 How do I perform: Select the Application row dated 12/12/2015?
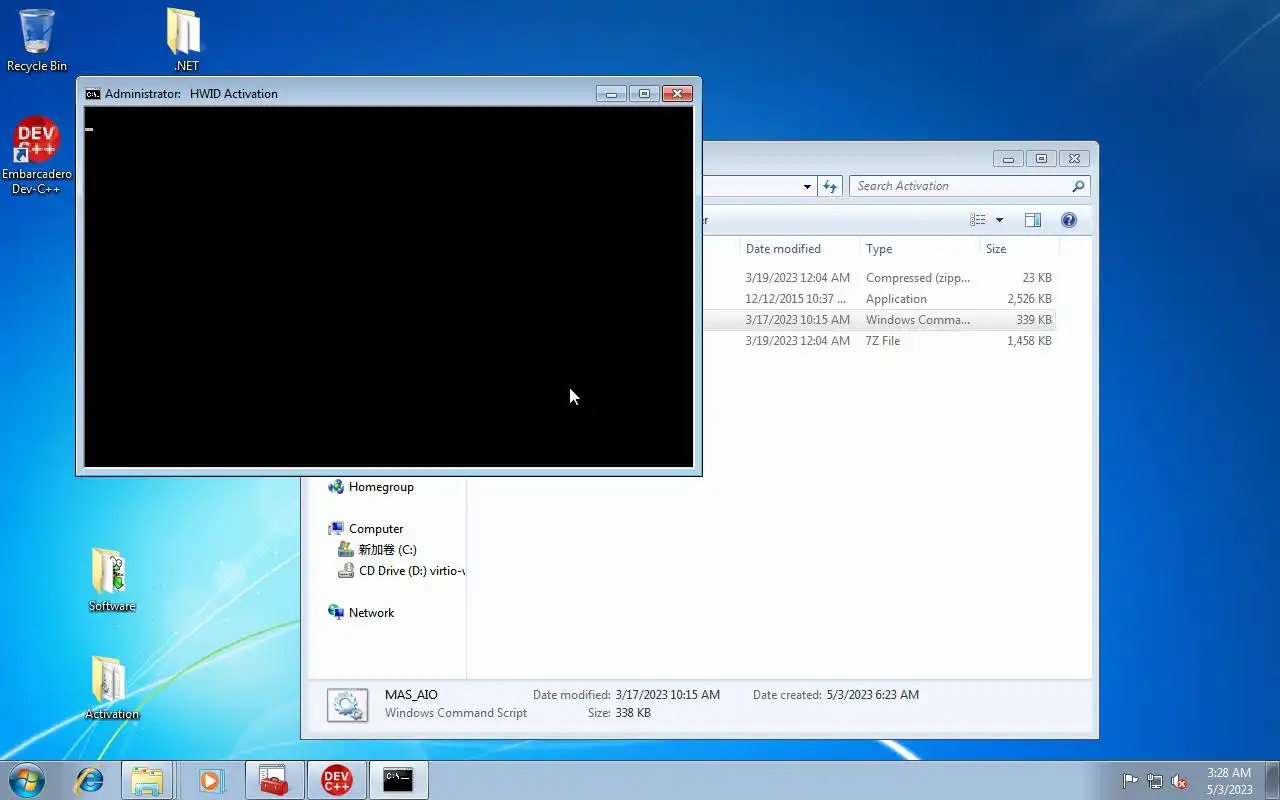click(880, 299)
